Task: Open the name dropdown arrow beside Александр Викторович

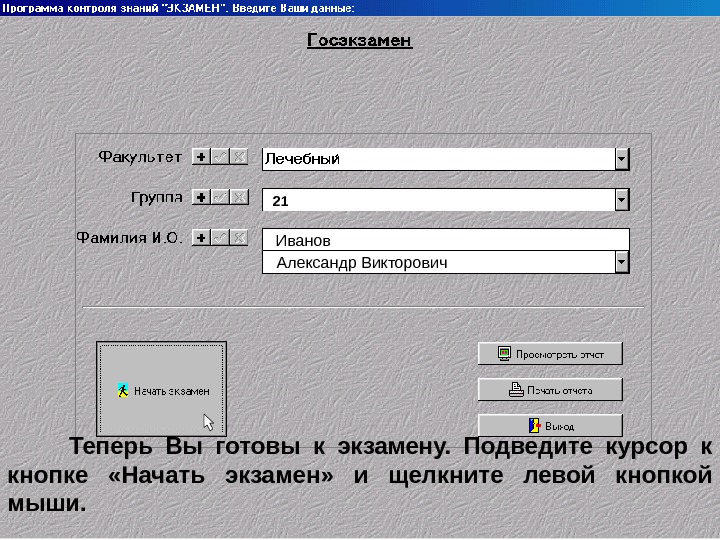Action: (x=622, y=262)
